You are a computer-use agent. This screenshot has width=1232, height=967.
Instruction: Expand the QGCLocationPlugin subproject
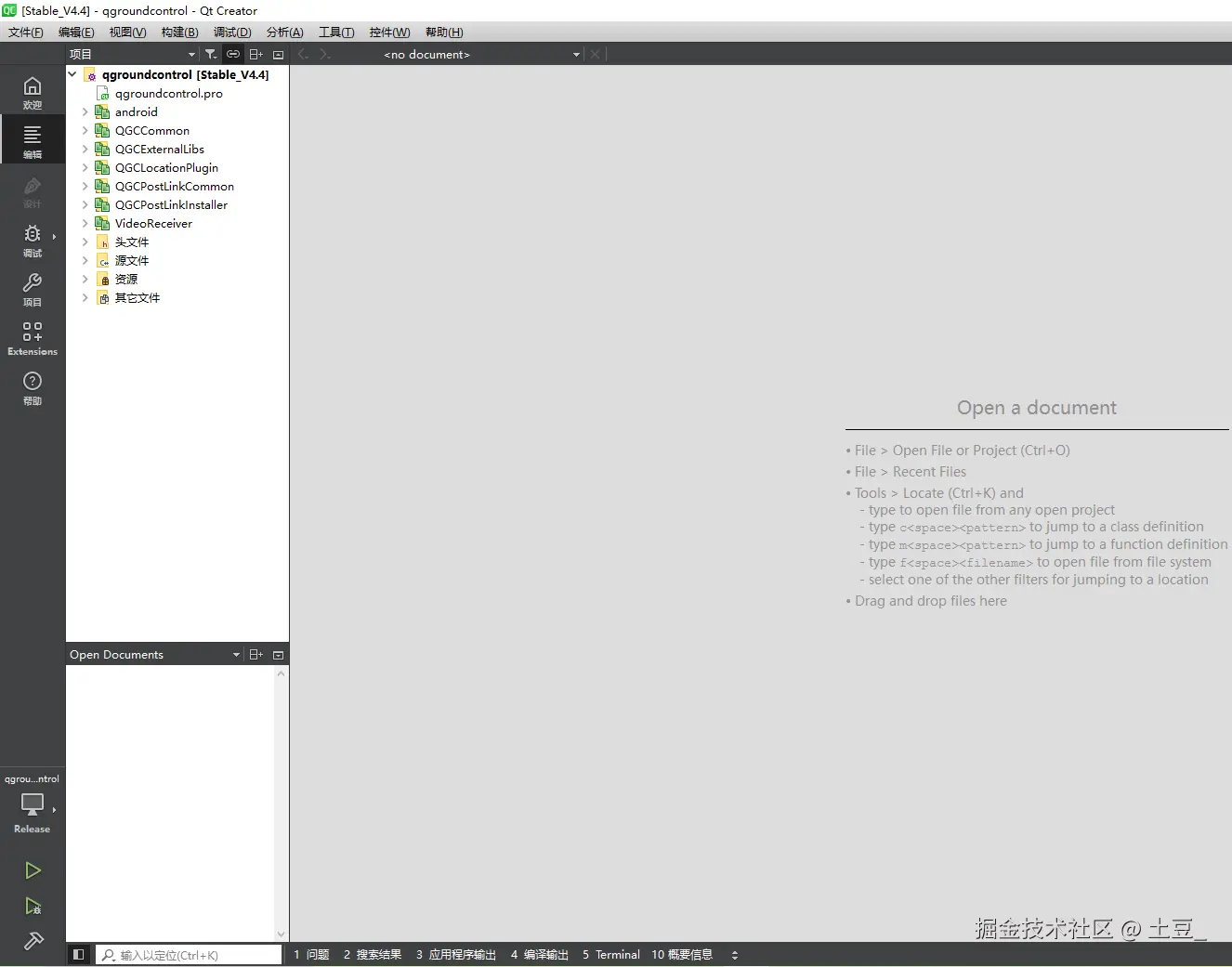(85, 167)
